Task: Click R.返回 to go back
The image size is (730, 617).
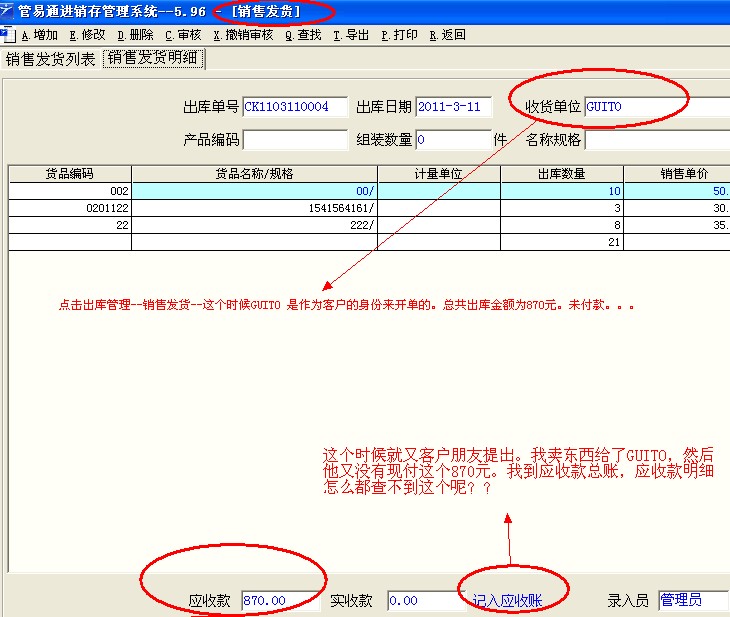Action: (x=447, y=35)
